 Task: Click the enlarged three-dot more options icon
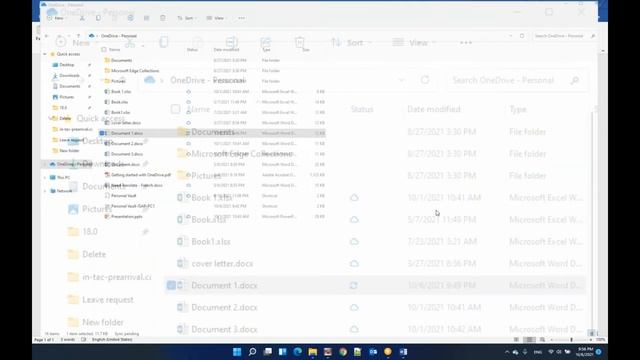(x=466, y=42)
